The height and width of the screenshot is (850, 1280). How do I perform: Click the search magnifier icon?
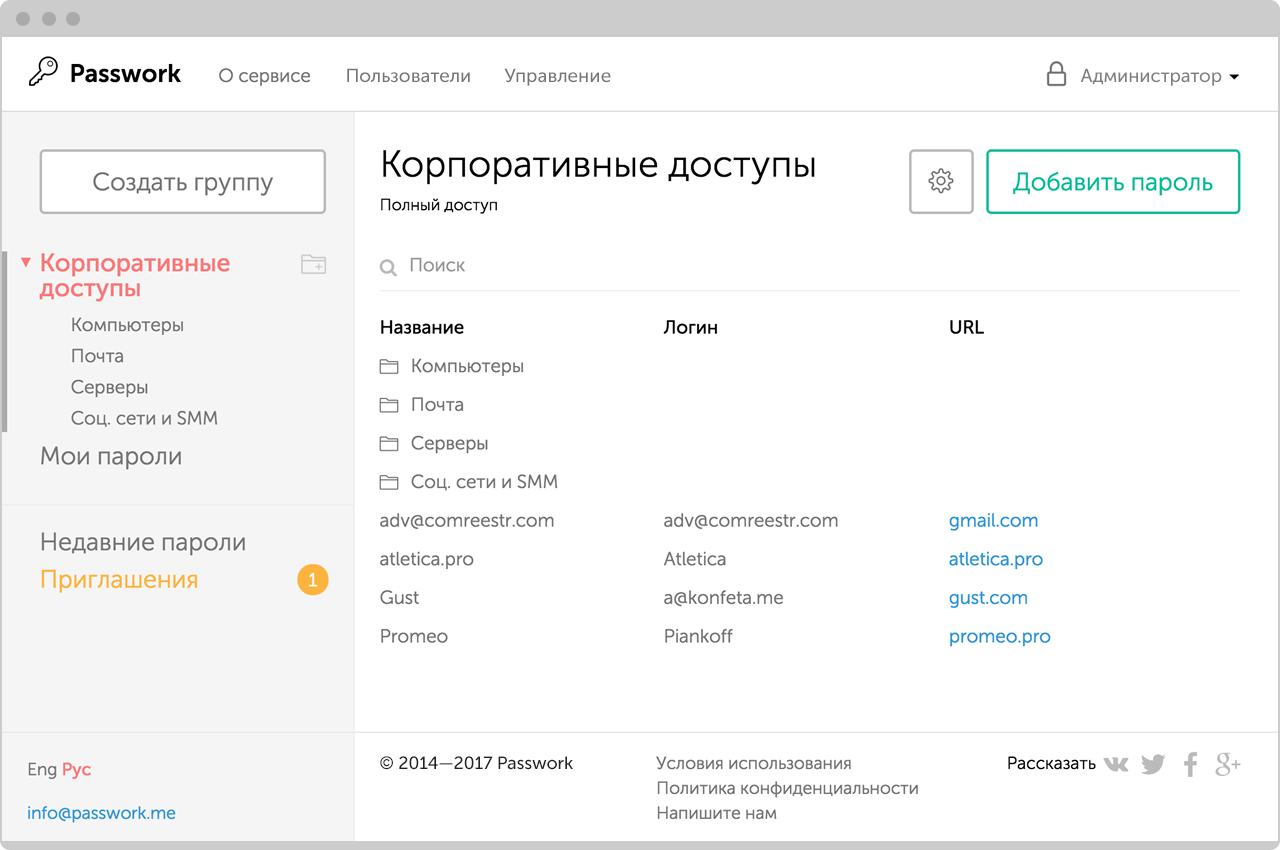[x=388, y=267]
